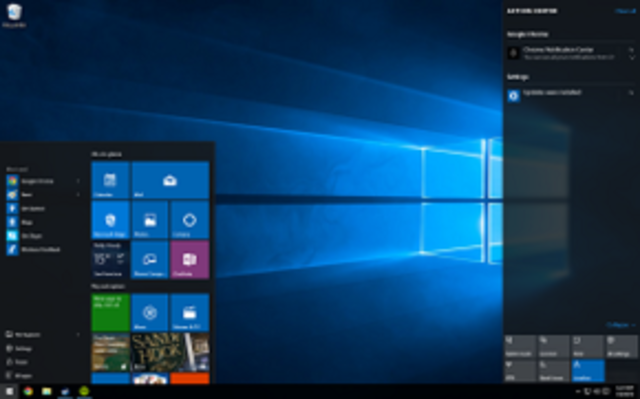Open the Weather live tile
This screenshot has height=399, width=640.
(110, 259)
